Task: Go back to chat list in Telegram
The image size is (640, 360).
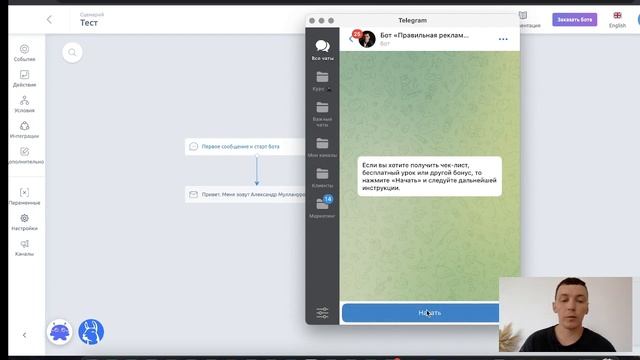Action: click(351, 40)
